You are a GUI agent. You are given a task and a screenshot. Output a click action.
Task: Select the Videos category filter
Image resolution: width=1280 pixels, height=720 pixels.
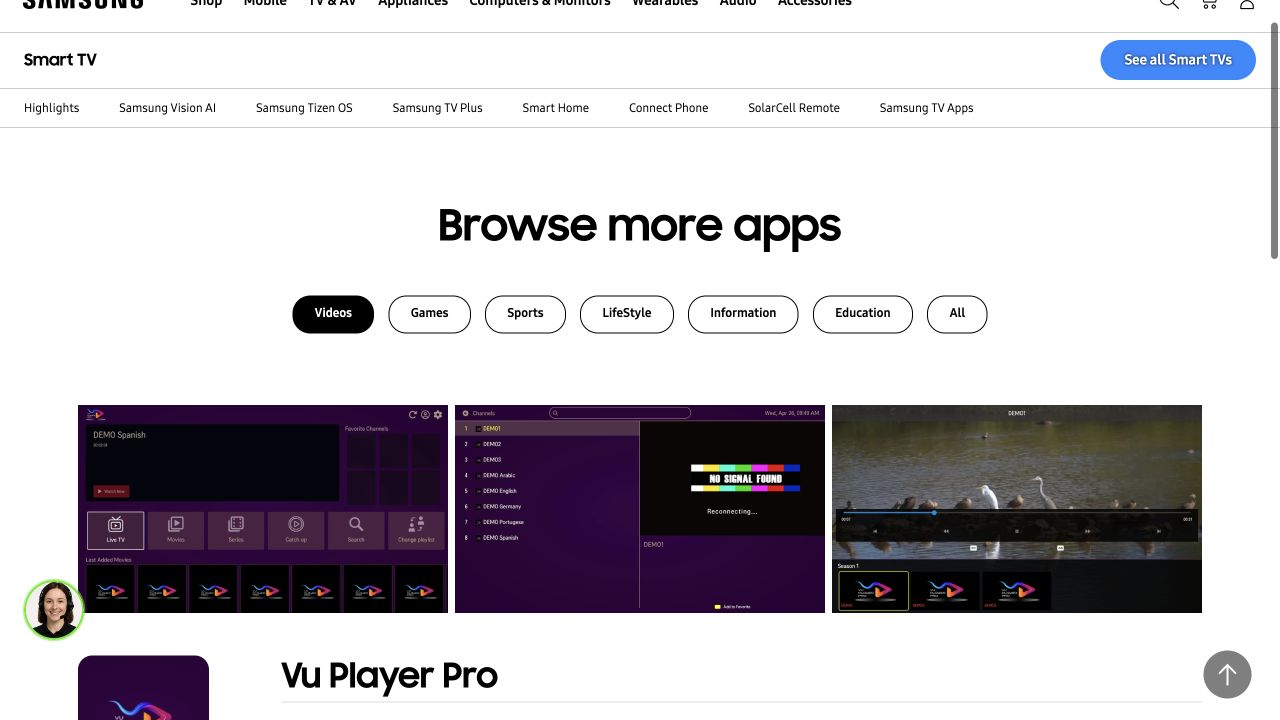(333, 314)
